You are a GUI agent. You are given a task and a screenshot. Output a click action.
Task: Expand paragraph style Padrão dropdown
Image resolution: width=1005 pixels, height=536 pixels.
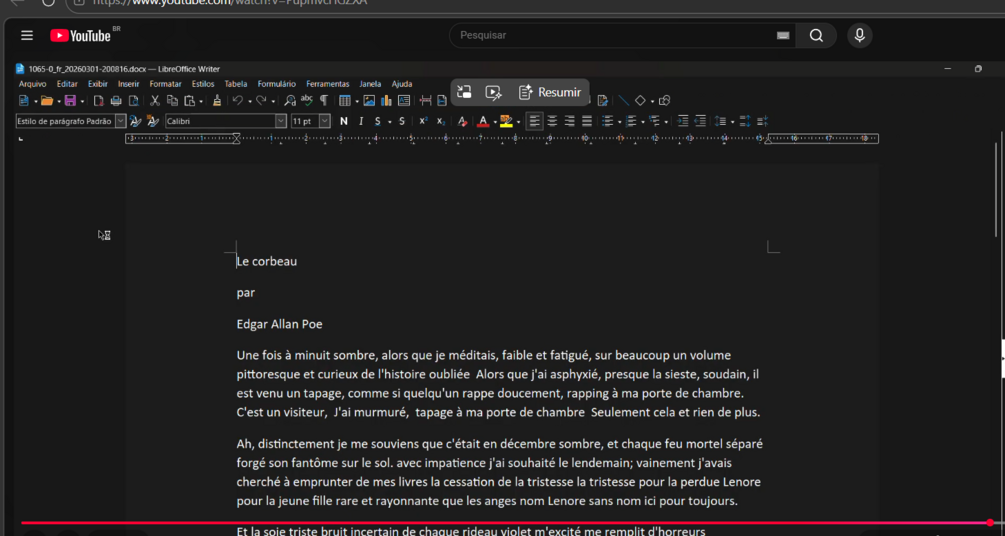pyautogui.click(x=120, y=121)
